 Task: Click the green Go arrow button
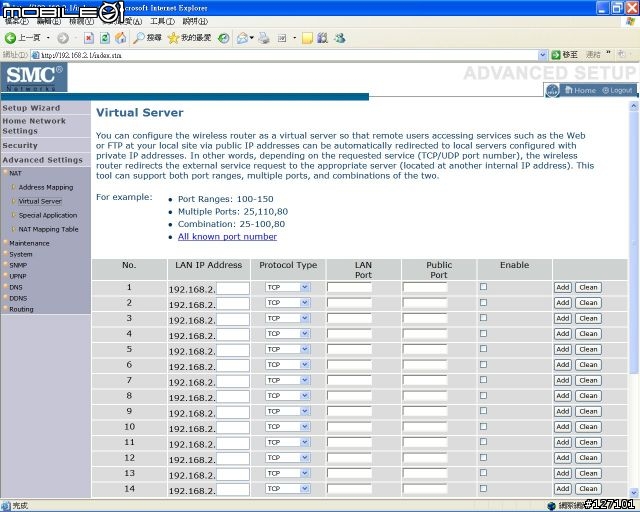(556, 55)
